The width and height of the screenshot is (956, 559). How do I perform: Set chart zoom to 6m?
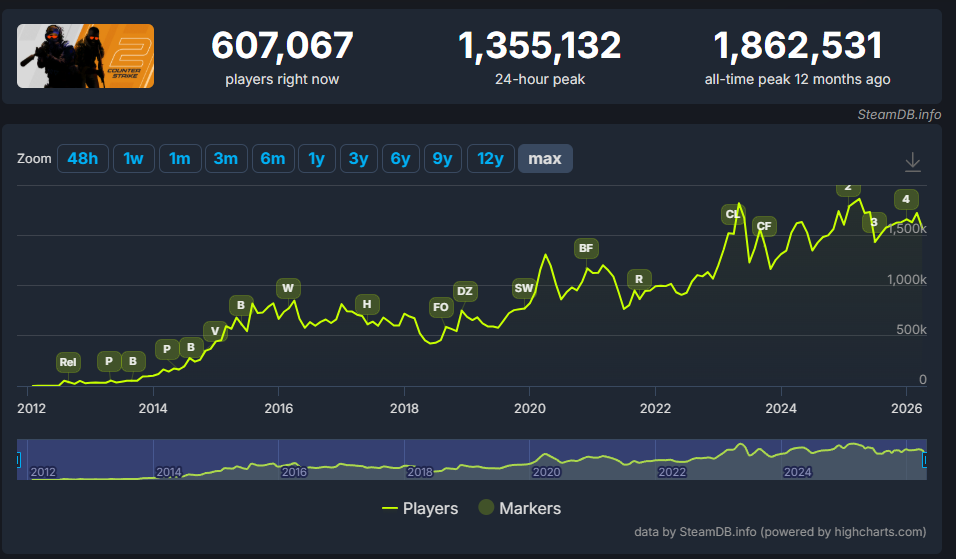(273, 158)
